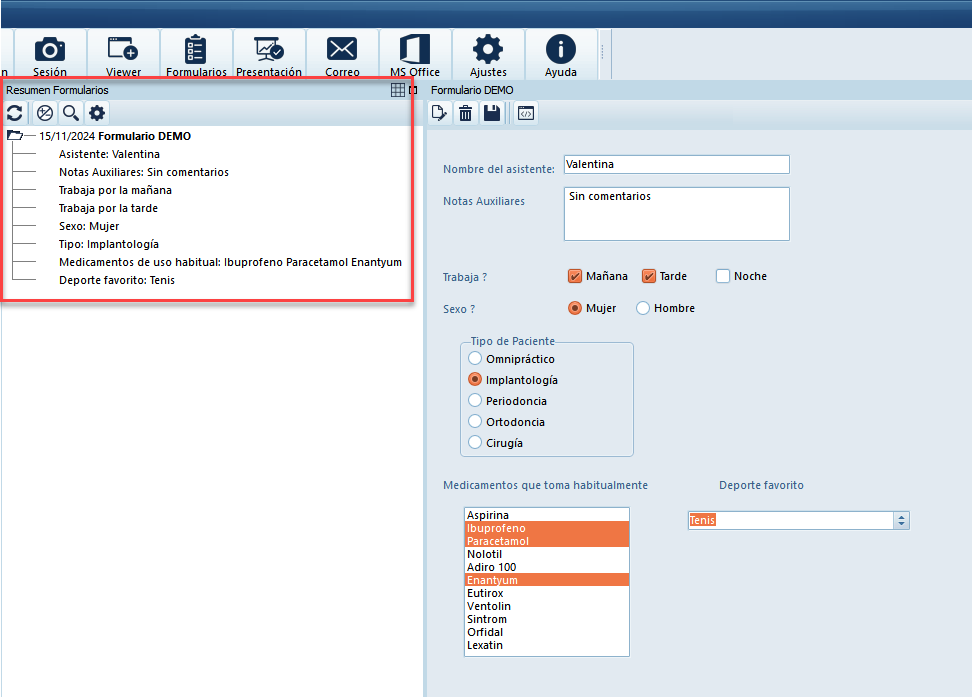Select the Hombre radio button
Image resolution: width=972 pixels, height=697 pixels.
coord(643,308)
